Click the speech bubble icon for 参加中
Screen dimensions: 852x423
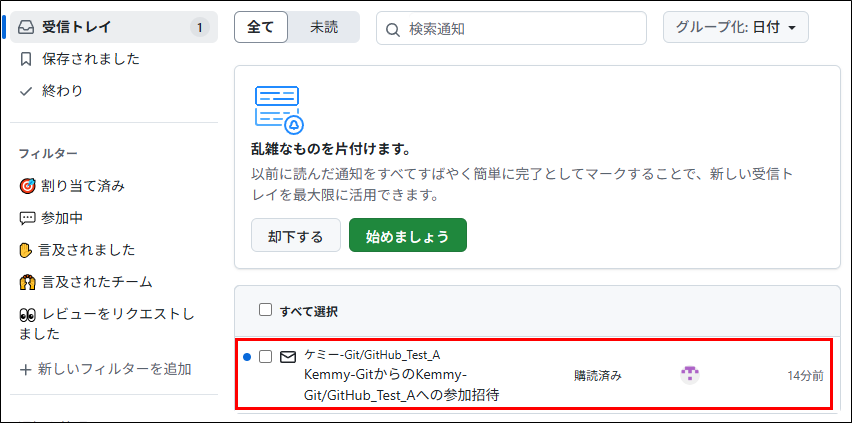[x=27, y=219]
